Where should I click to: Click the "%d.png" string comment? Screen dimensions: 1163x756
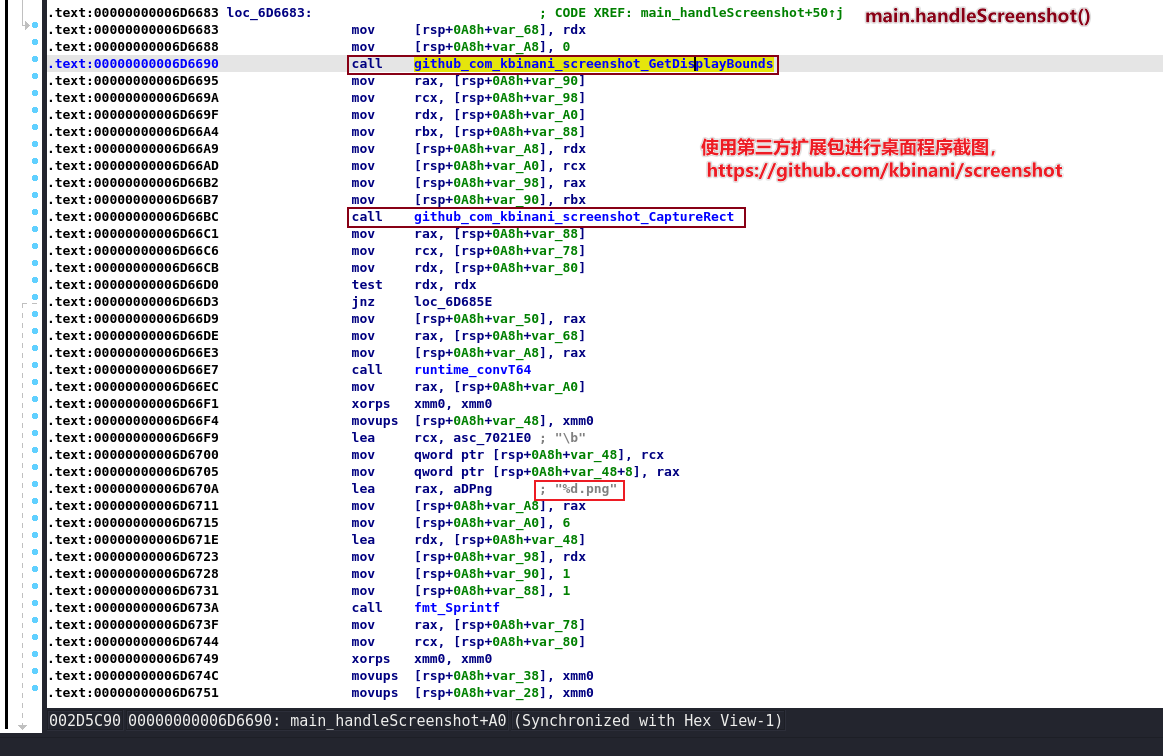(x=585, y=489)
